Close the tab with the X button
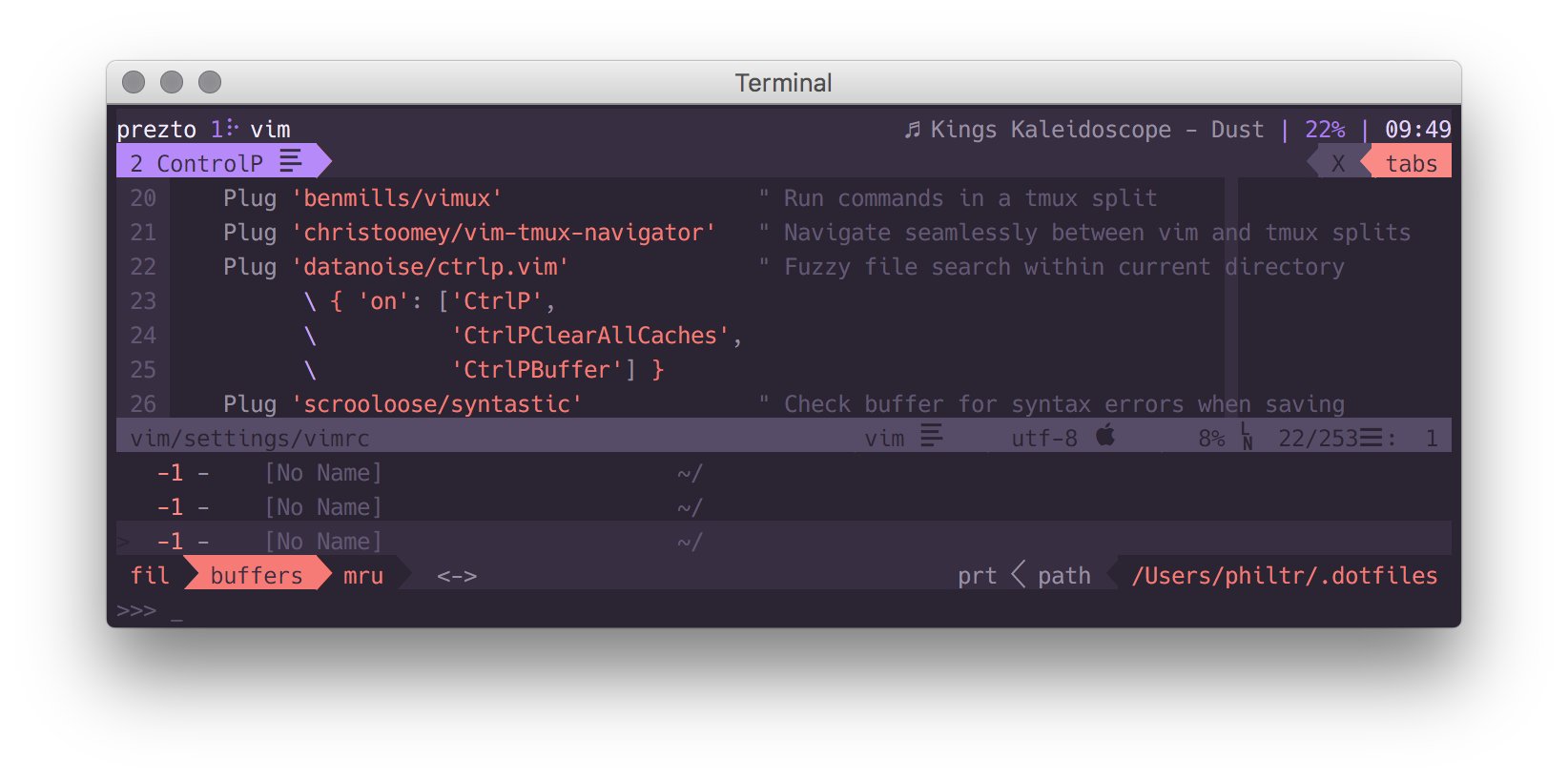 click(x=1338, y=163)
